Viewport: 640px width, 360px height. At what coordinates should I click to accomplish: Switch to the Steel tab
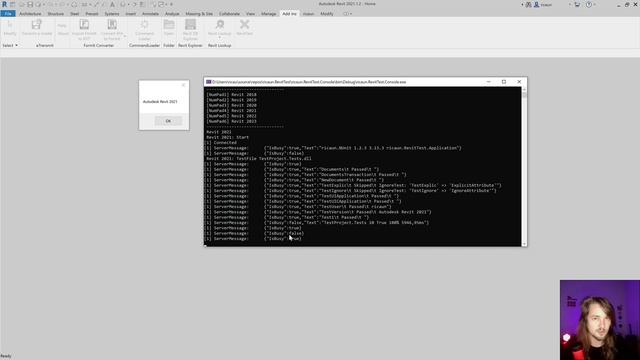74,14
